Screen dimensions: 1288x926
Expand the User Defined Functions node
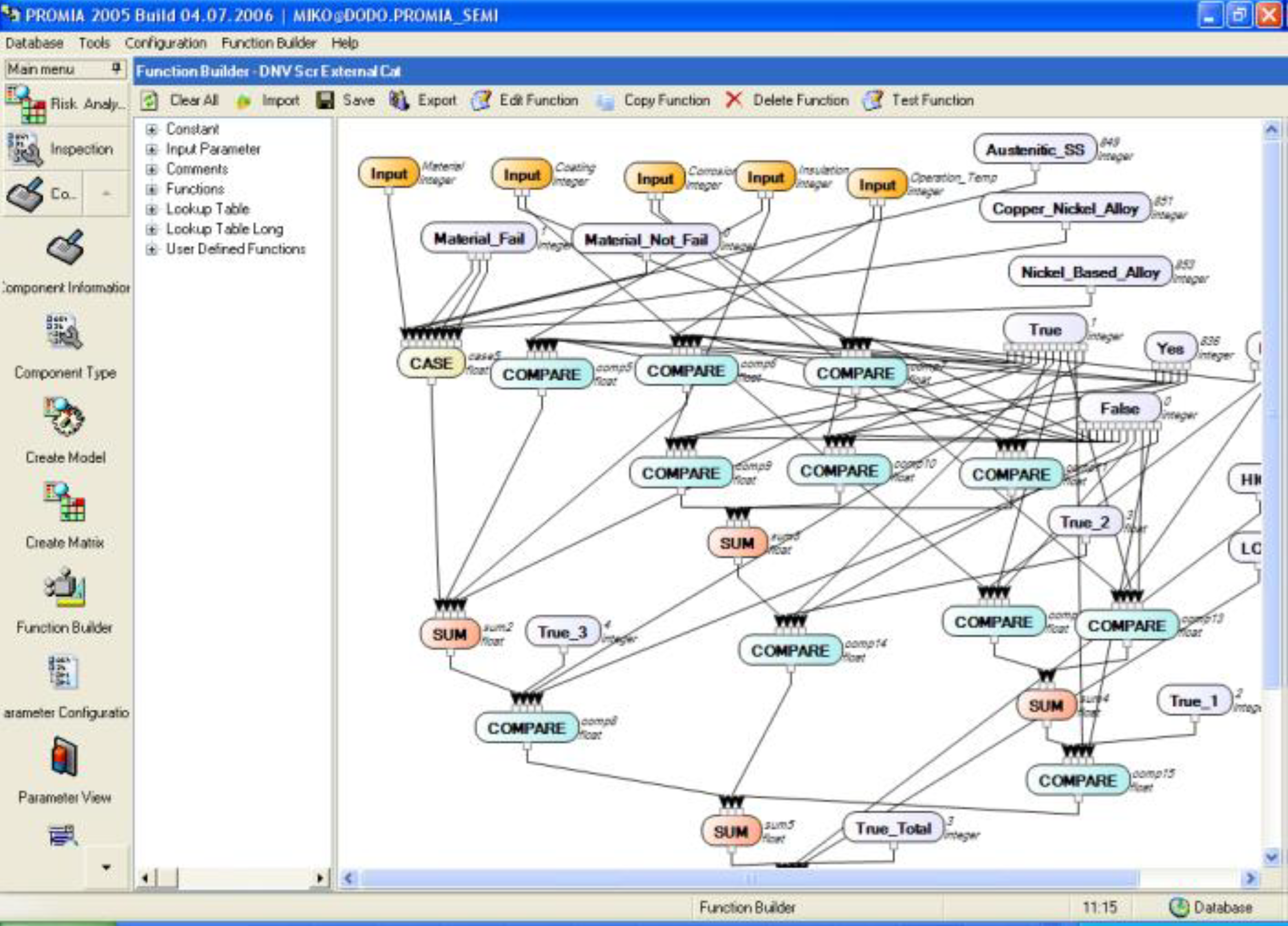coord(151,249)
